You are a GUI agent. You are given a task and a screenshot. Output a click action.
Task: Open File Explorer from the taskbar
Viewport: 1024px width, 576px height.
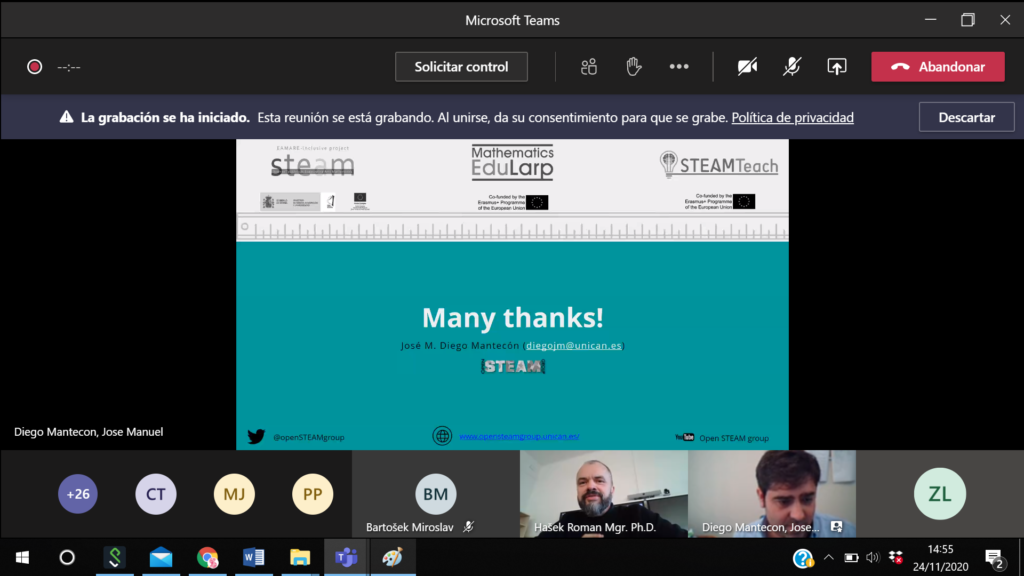coord(300,557)
